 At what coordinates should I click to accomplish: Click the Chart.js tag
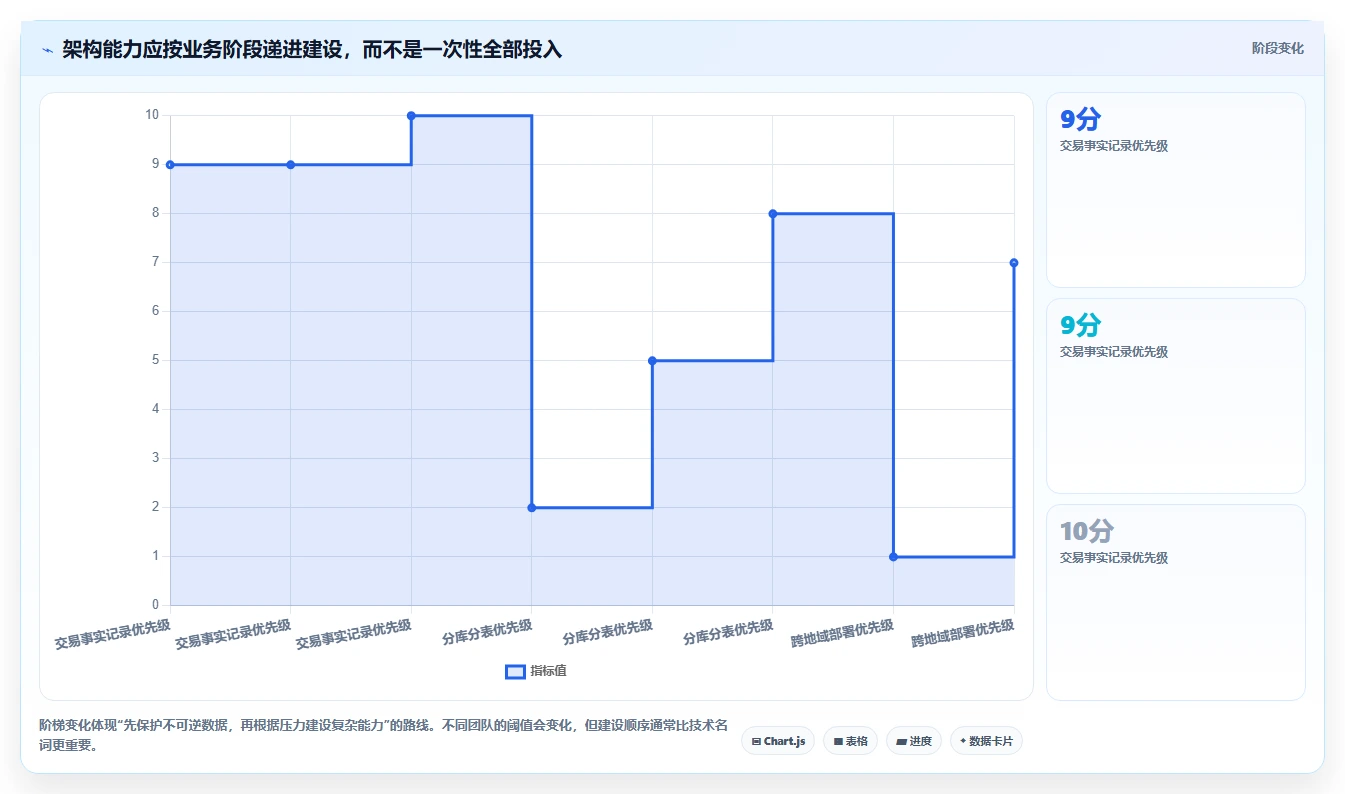pos(778,741)
